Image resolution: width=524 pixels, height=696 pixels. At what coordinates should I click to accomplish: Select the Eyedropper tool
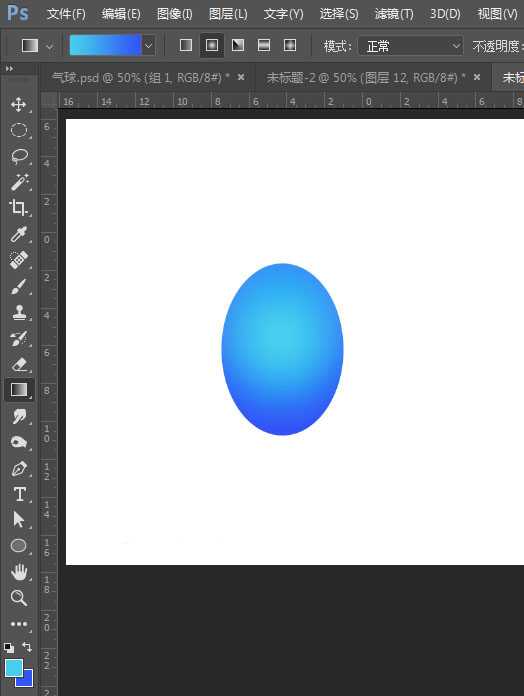tap(19, 234)
